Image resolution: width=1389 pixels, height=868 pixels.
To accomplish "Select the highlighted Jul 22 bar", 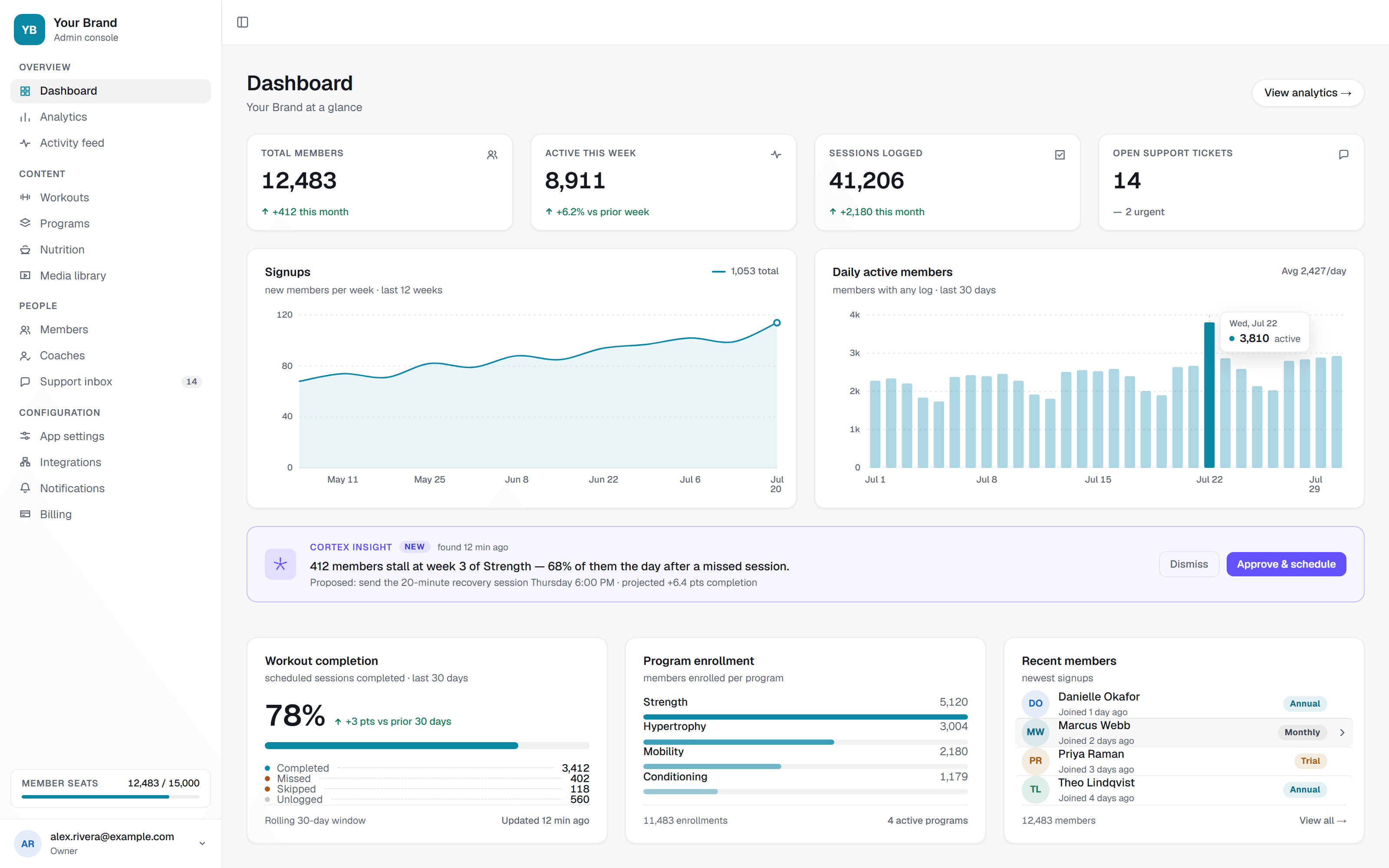I will point(1209,395).
